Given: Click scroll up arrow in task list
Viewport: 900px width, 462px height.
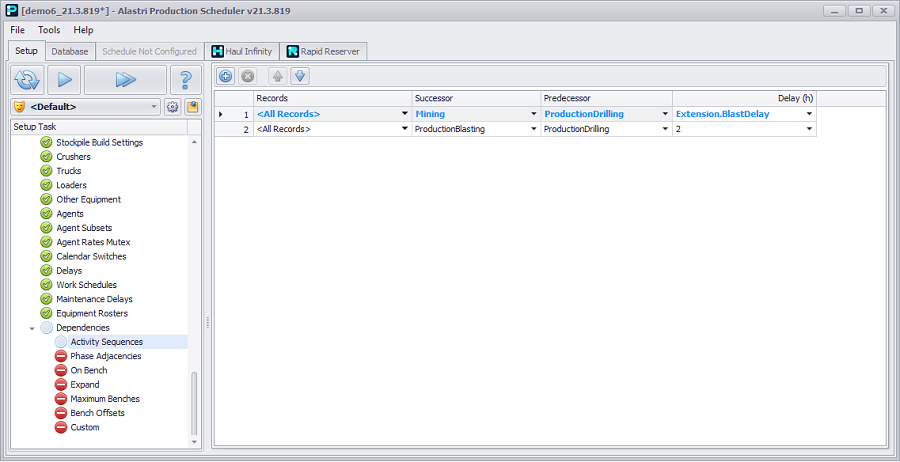Looking at the screenshot, I should [193, 141].
